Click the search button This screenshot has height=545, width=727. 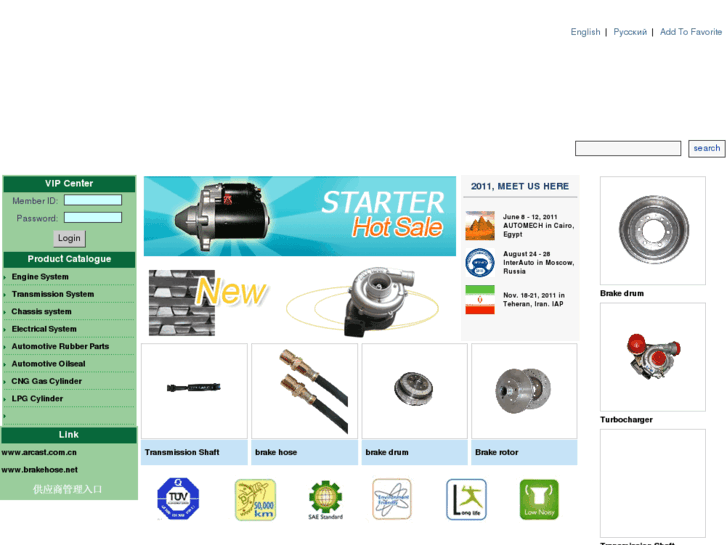(x=707, y=148)
